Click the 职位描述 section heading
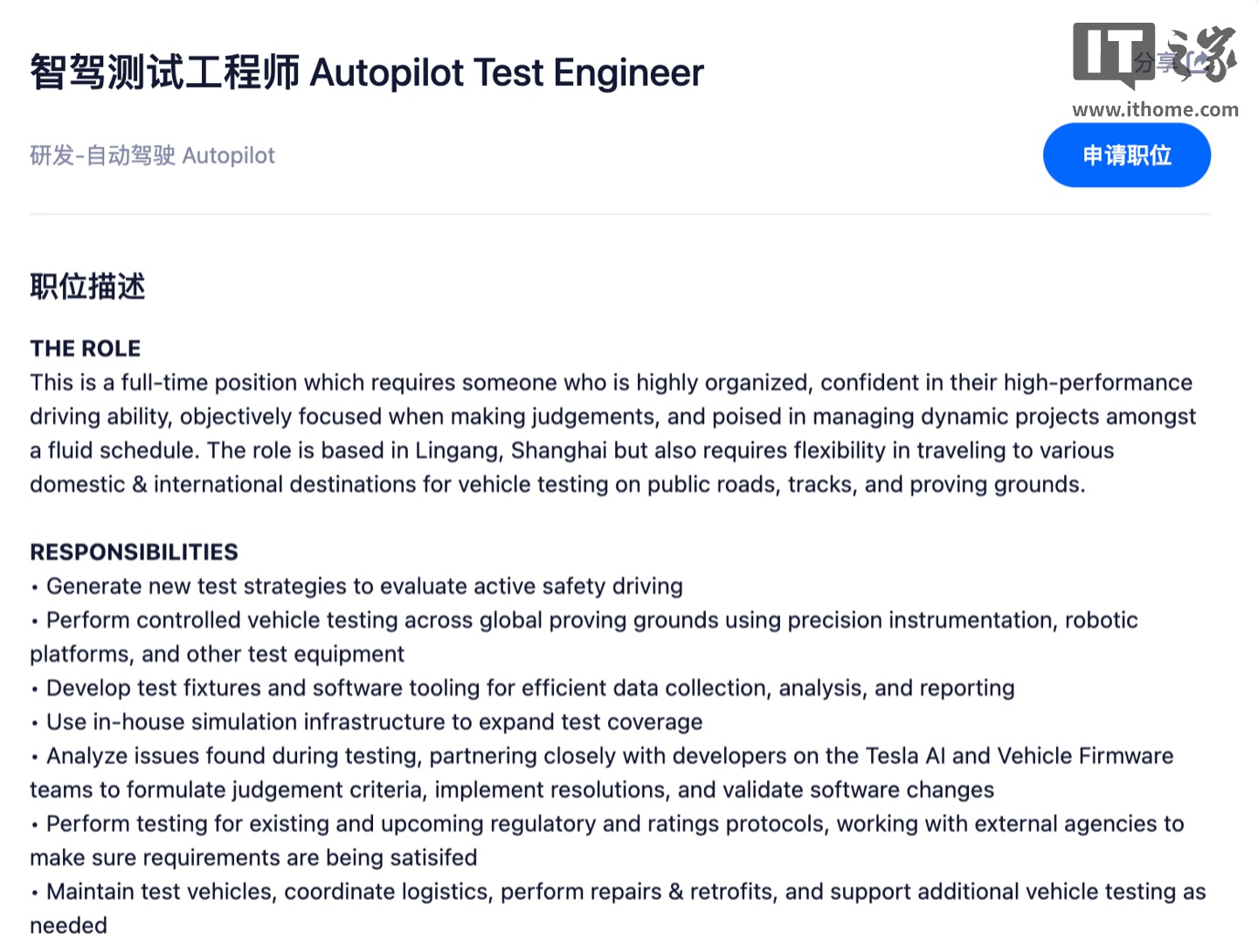This screenshot has height=952, width=1258. 87,286
